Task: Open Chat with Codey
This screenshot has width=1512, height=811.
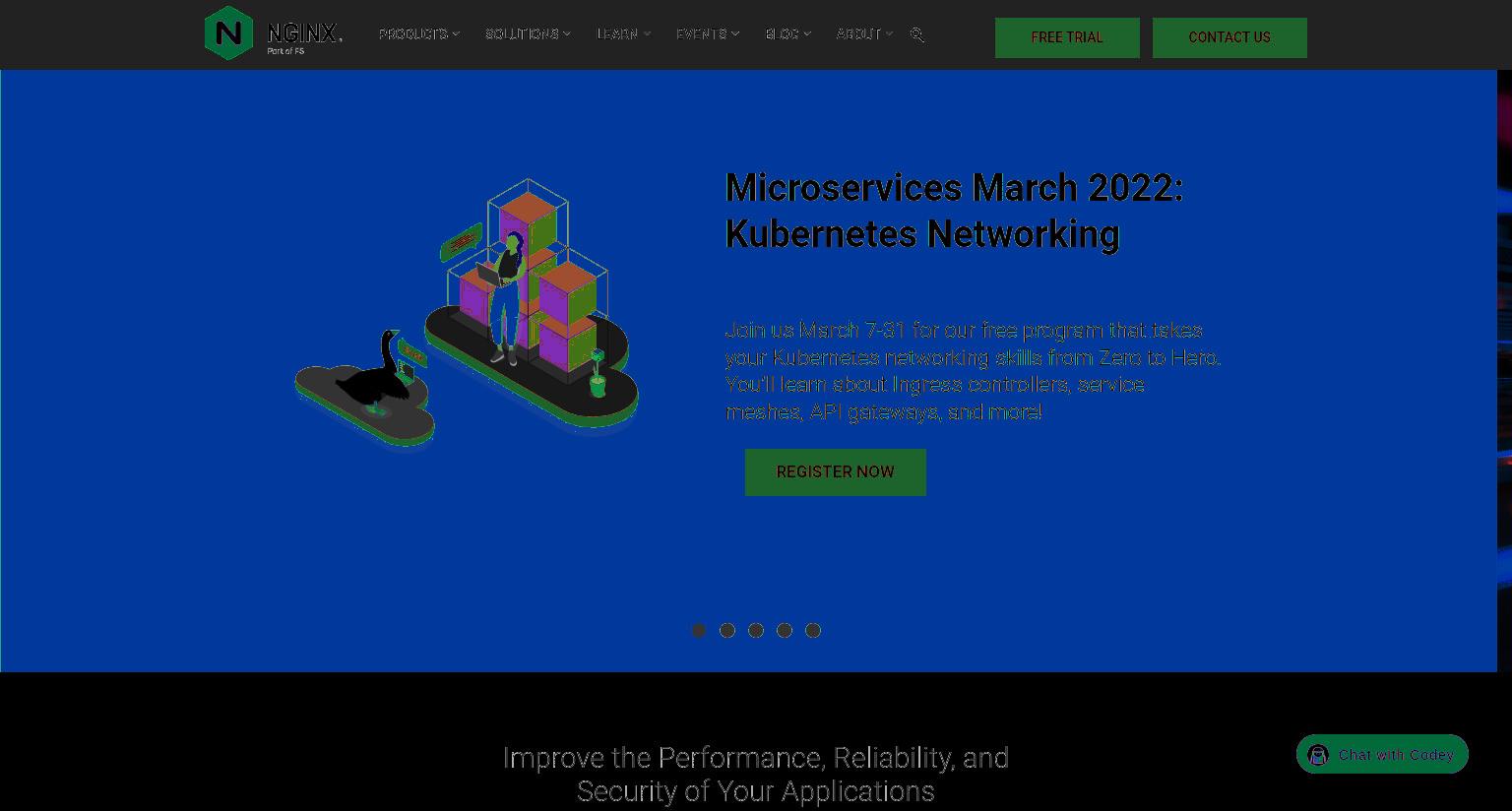Action: (1382, 755)
